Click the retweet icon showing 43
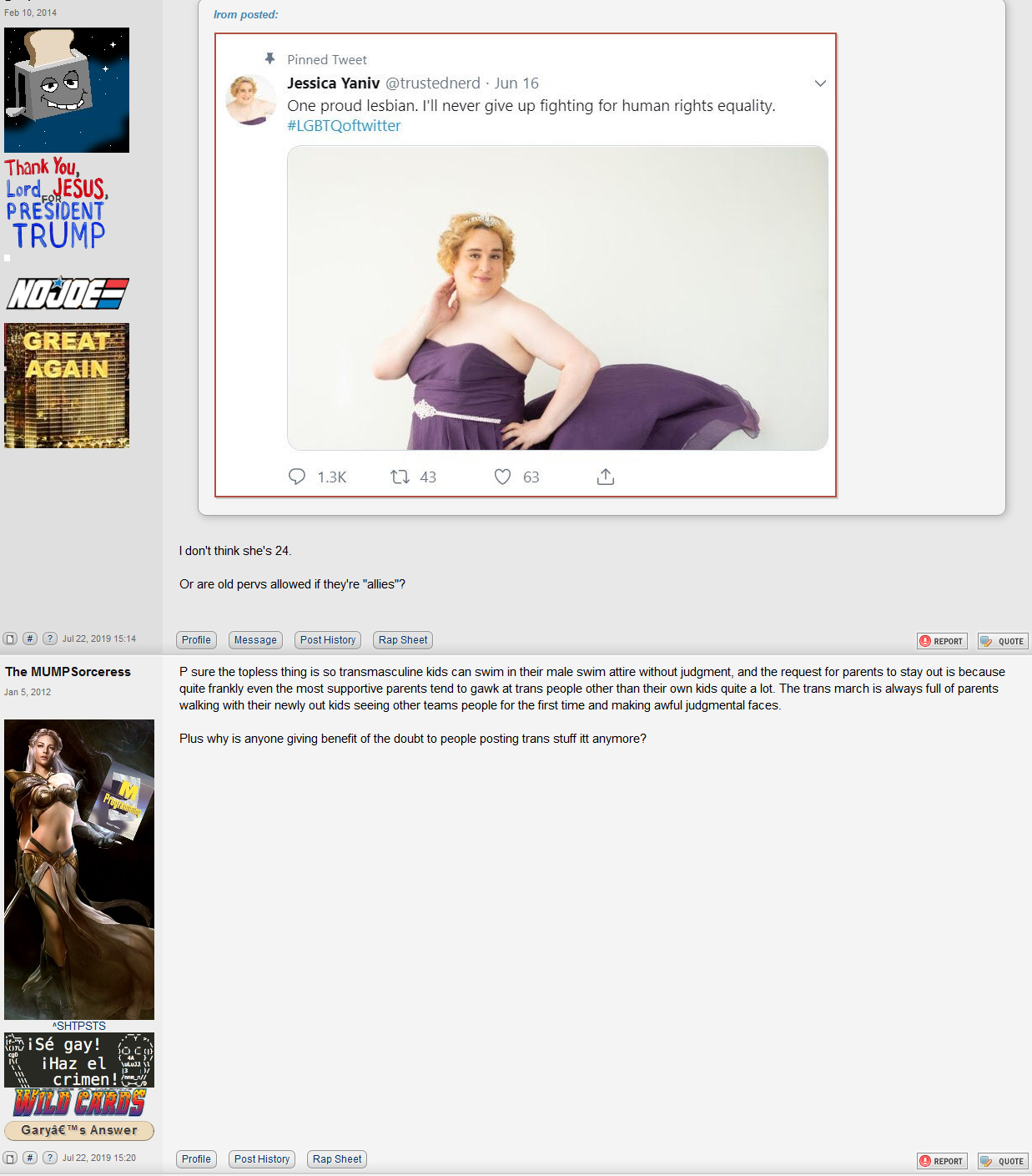 pos(400,477)
